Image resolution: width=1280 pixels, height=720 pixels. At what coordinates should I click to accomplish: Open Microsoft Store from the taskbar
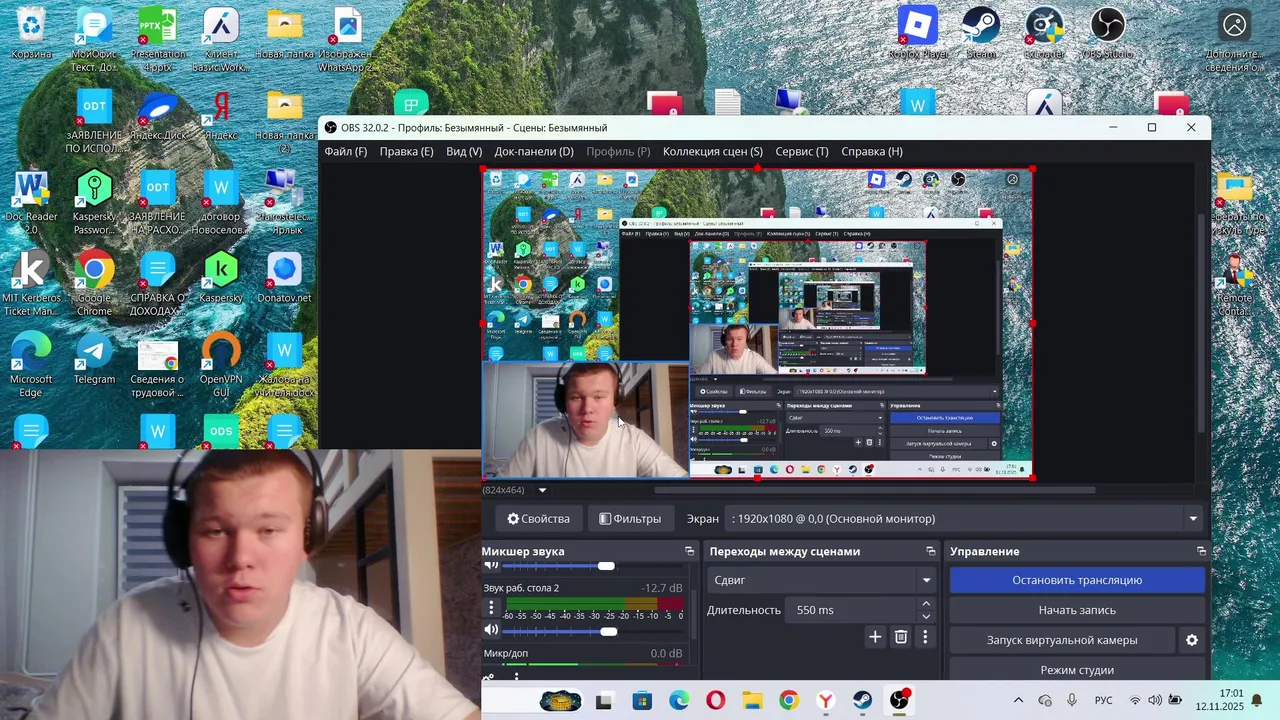point(641,700)
